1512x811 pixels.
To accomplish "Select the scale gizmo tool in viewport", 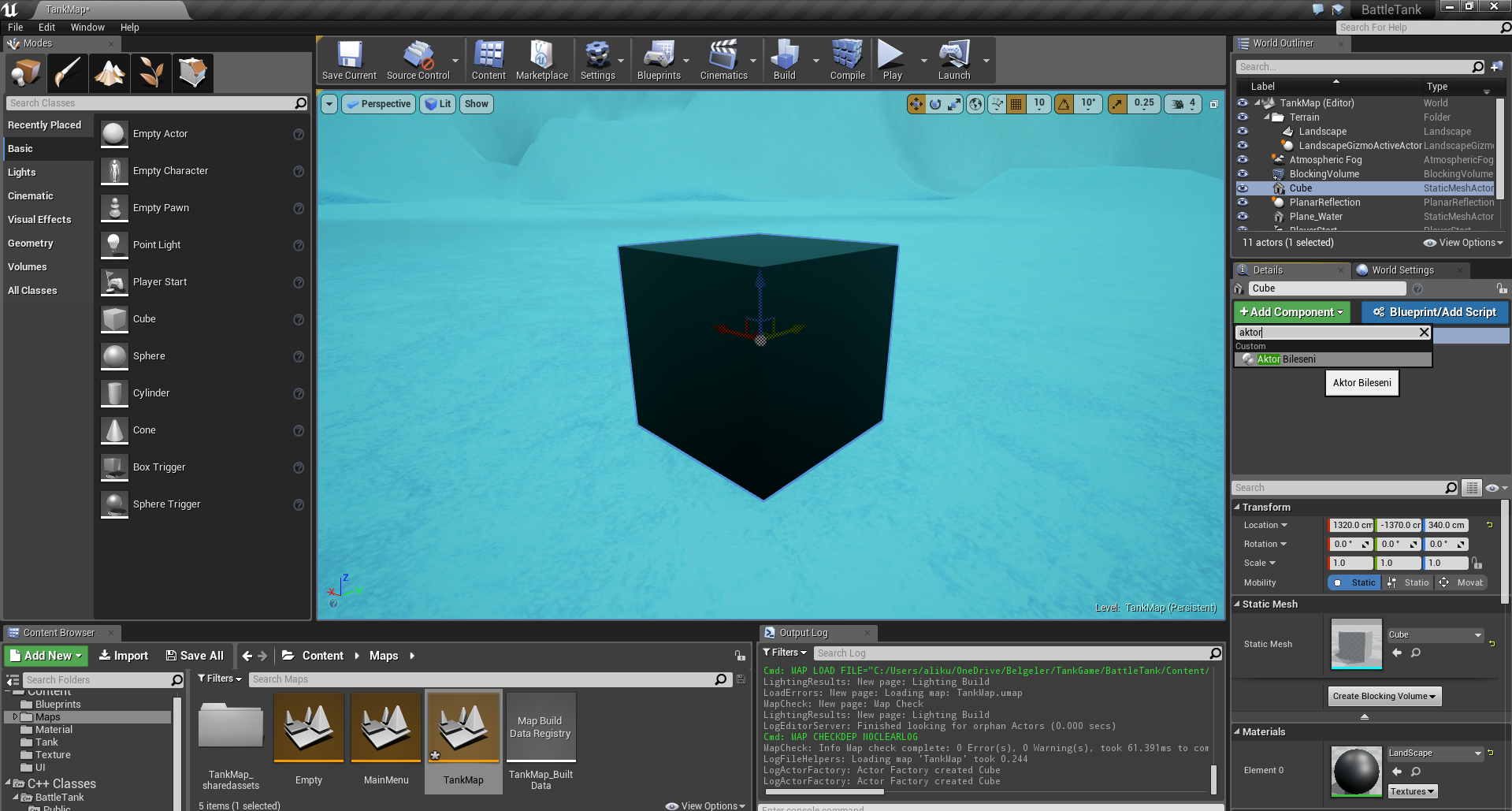I will pyautogui.click(x=955, y=104).
